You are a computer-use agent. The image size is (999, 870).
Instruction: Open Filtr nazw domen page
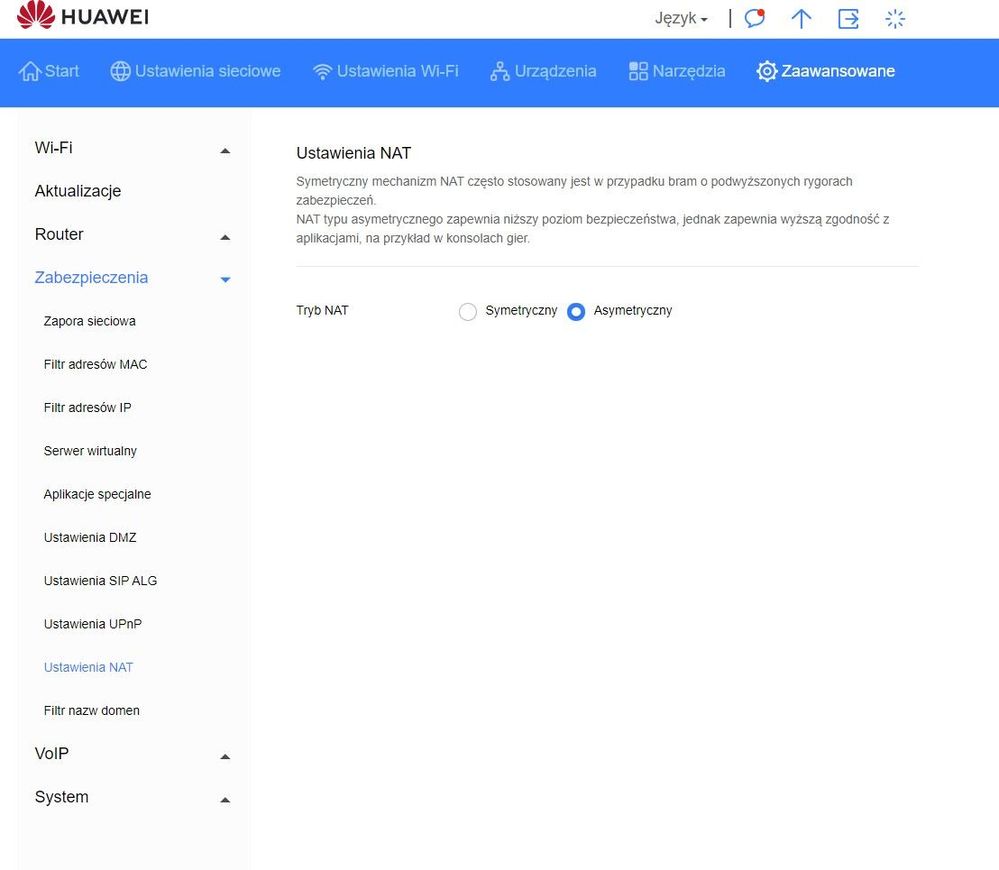click(91, 711)
